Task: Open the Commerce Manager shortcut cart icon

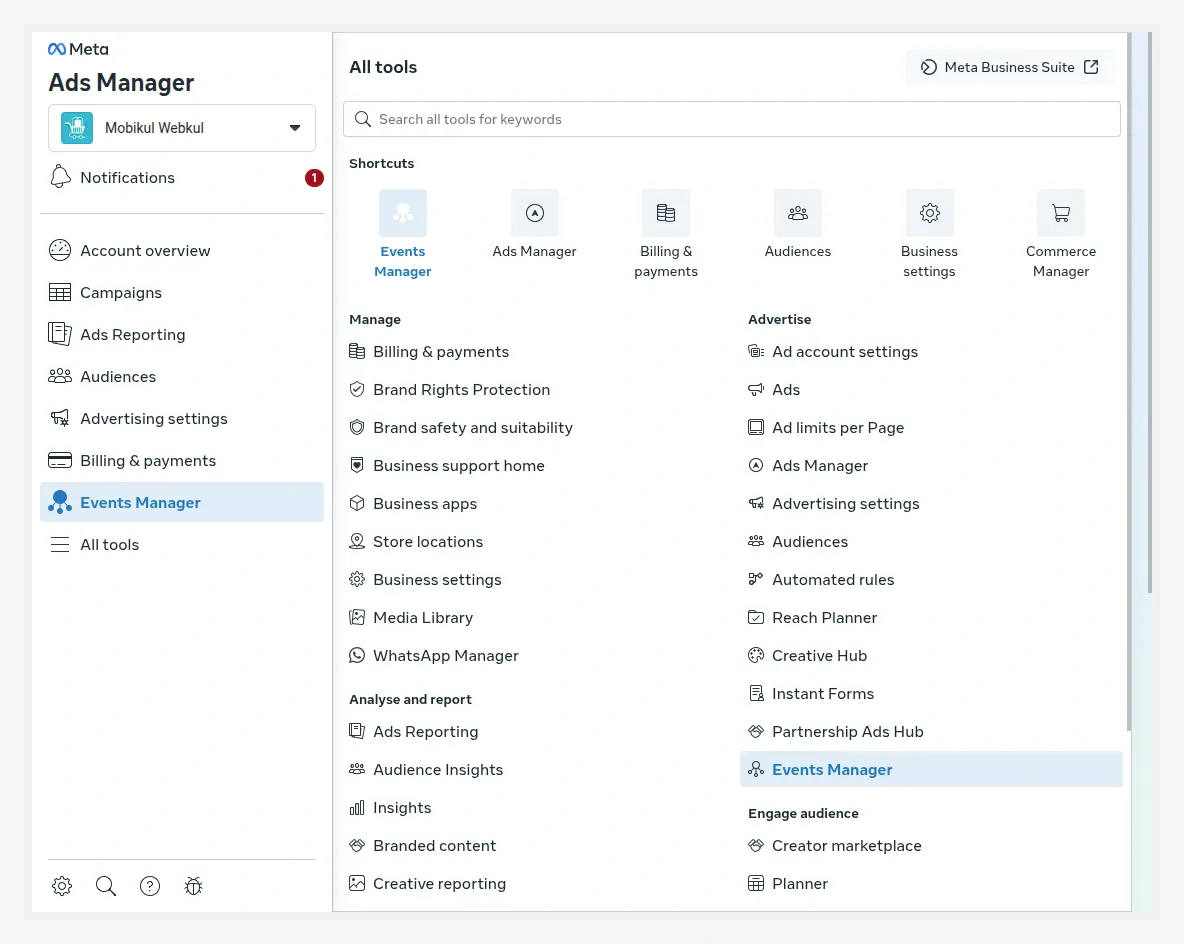Action: pos(1061,213)
